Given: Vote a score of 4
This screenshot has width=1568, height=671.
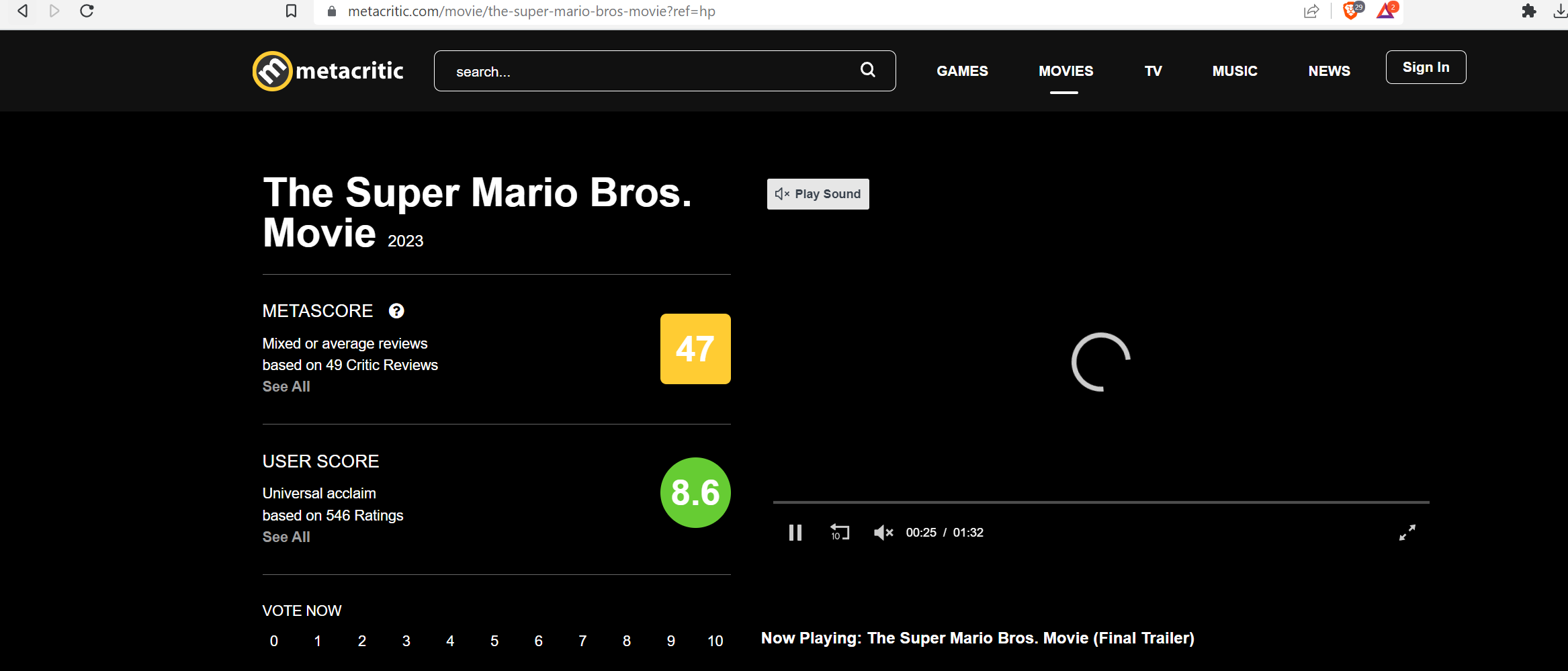Looking at the screenshot, I should (x=450, y=641).
